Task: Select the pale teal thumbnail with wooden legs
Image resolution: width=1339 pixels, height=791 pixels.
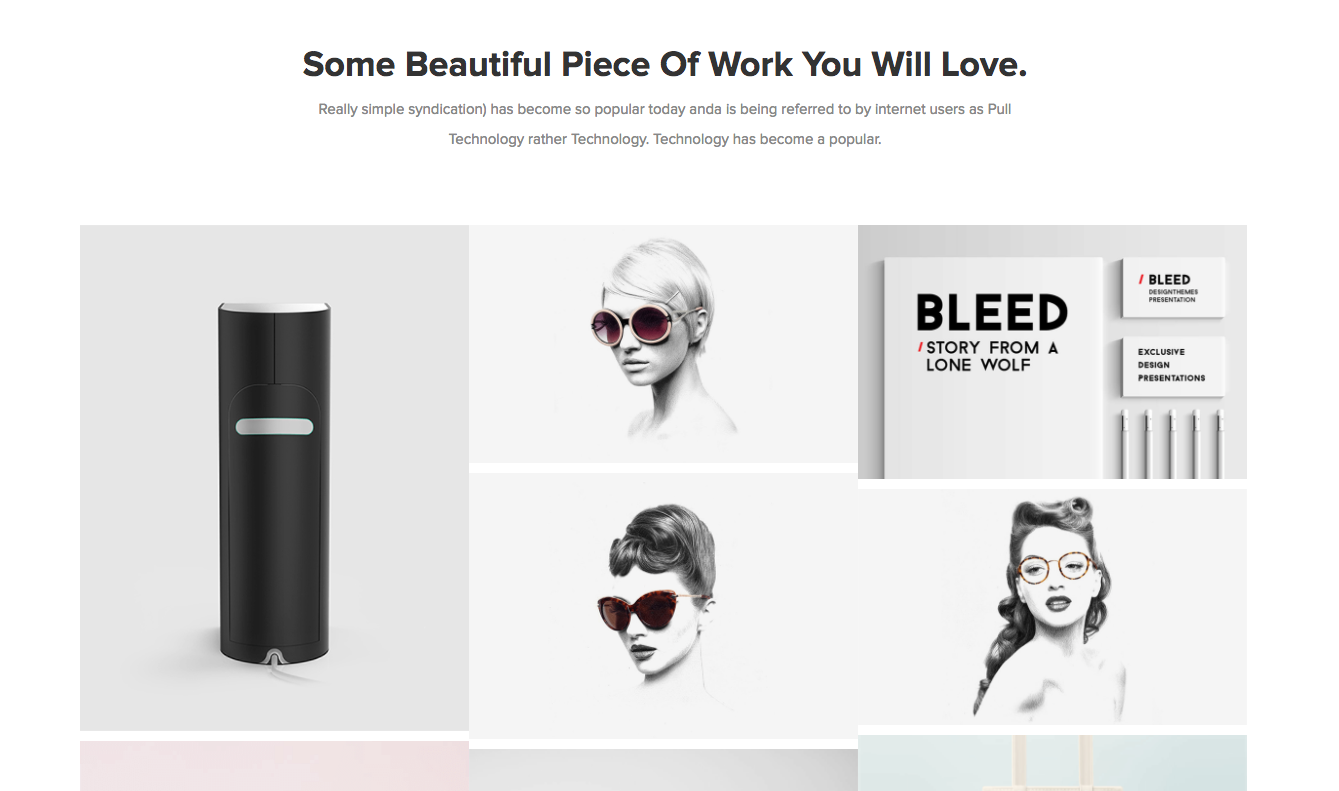Action: (1052, 763)
